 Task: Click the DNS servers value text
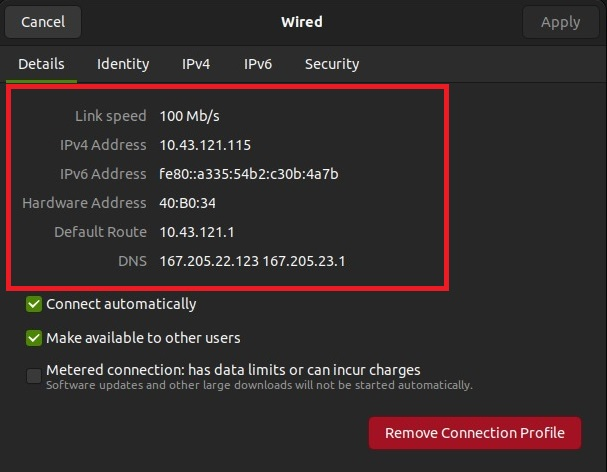click(252, 261)
